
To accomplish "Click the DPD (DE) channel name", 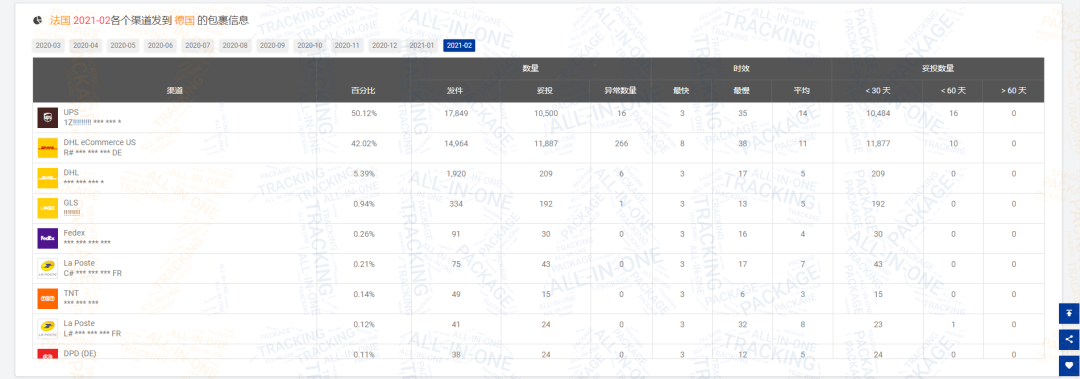I will tap(81, 353).
